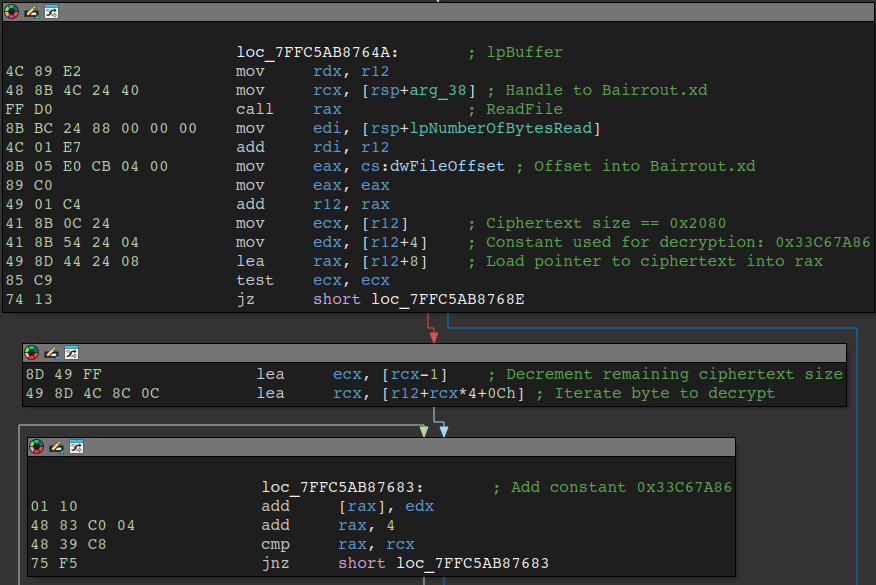Click the 'call rax' instruction
Screen dimensions: 876x585
click(287, 110)
